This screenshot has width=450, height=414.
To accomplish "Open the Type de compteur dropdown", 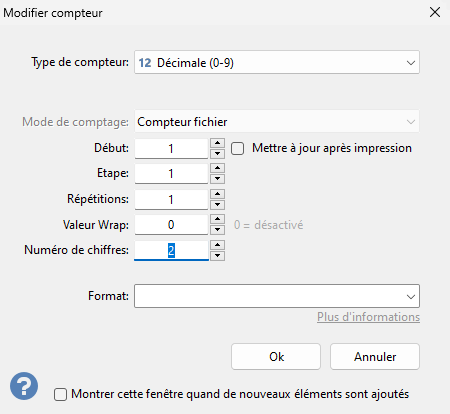I will click(x=277, y=62).
